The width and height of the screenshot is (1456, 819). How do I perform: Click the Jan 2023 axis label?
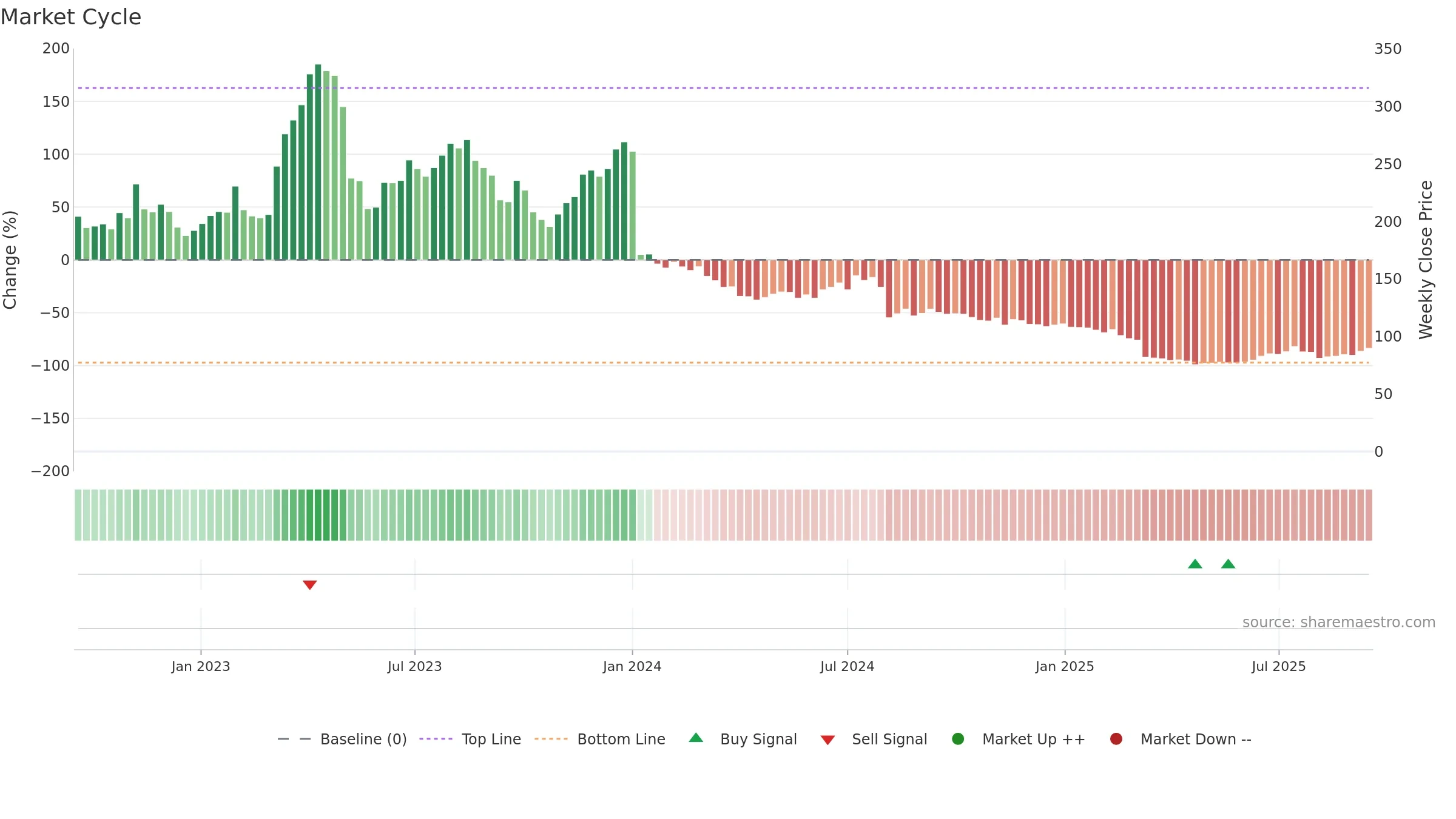tap(201, 666)
